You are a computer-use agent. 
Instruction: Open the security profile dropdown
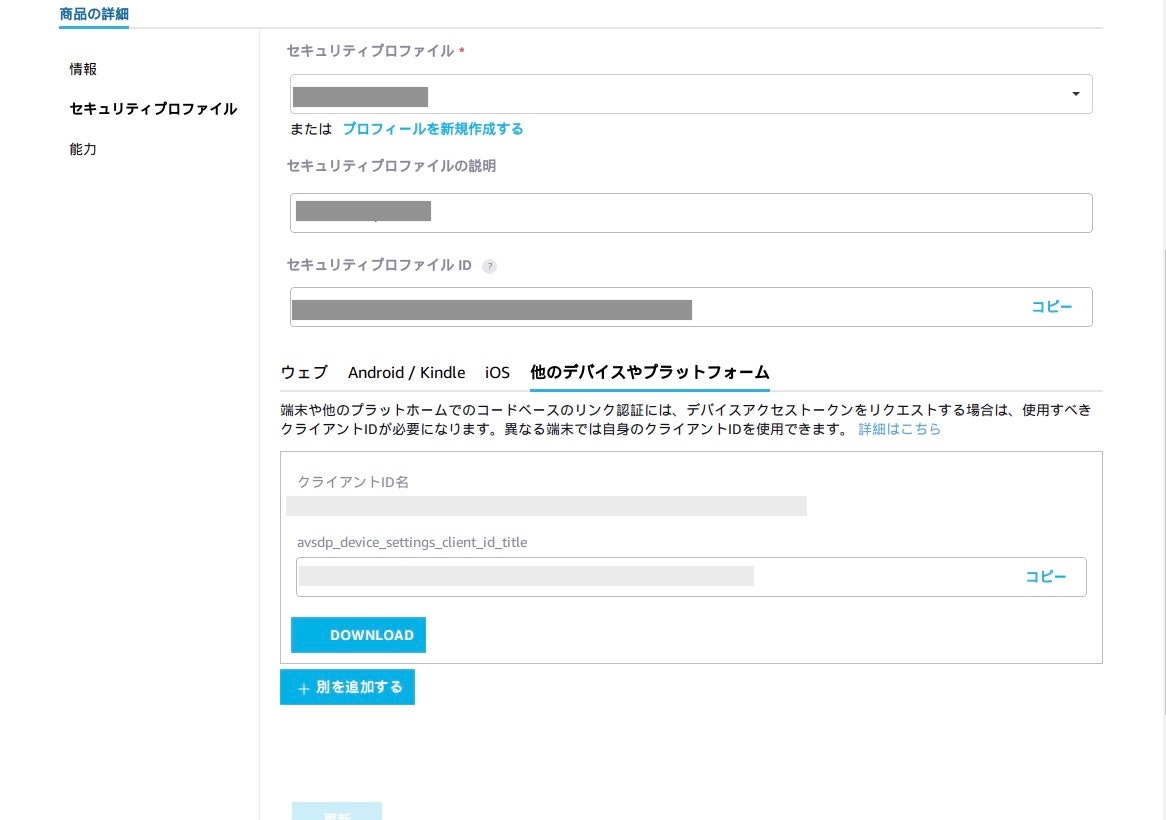[x=691, y=94]
